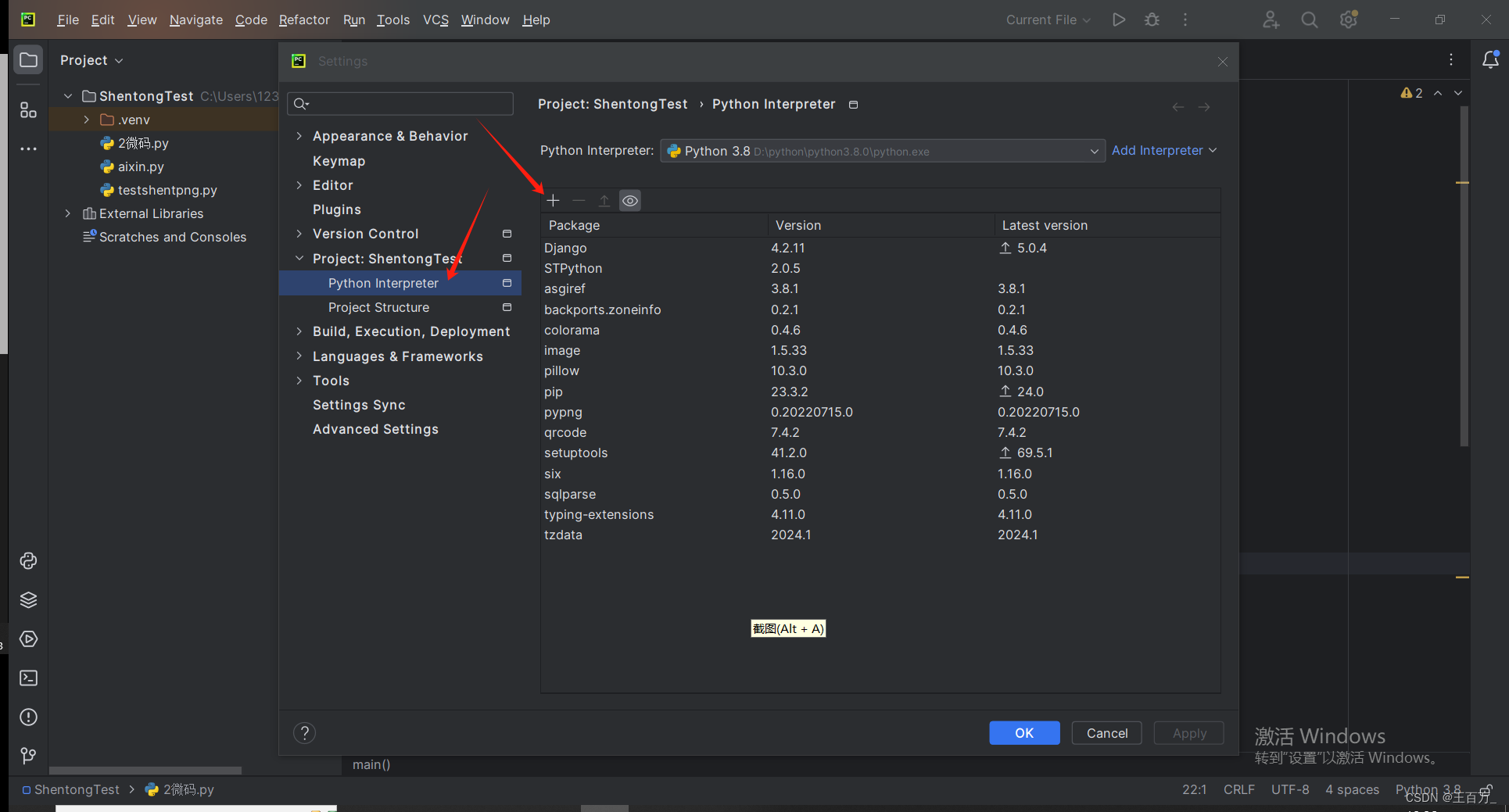
Task: Click the Forward arrow in Settings header
Action: point(1204,107)
